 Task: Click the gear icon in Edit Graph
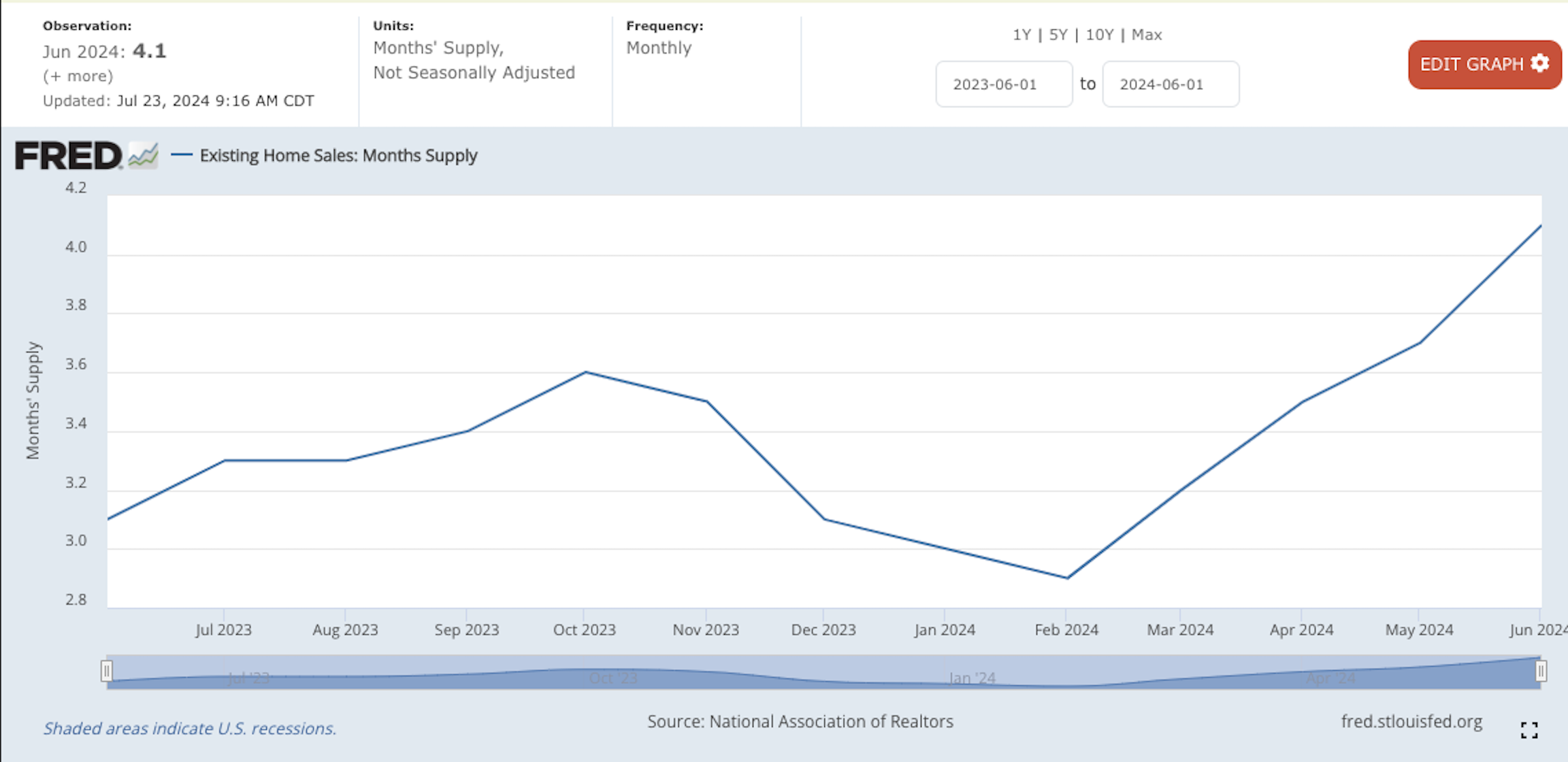1540,64
